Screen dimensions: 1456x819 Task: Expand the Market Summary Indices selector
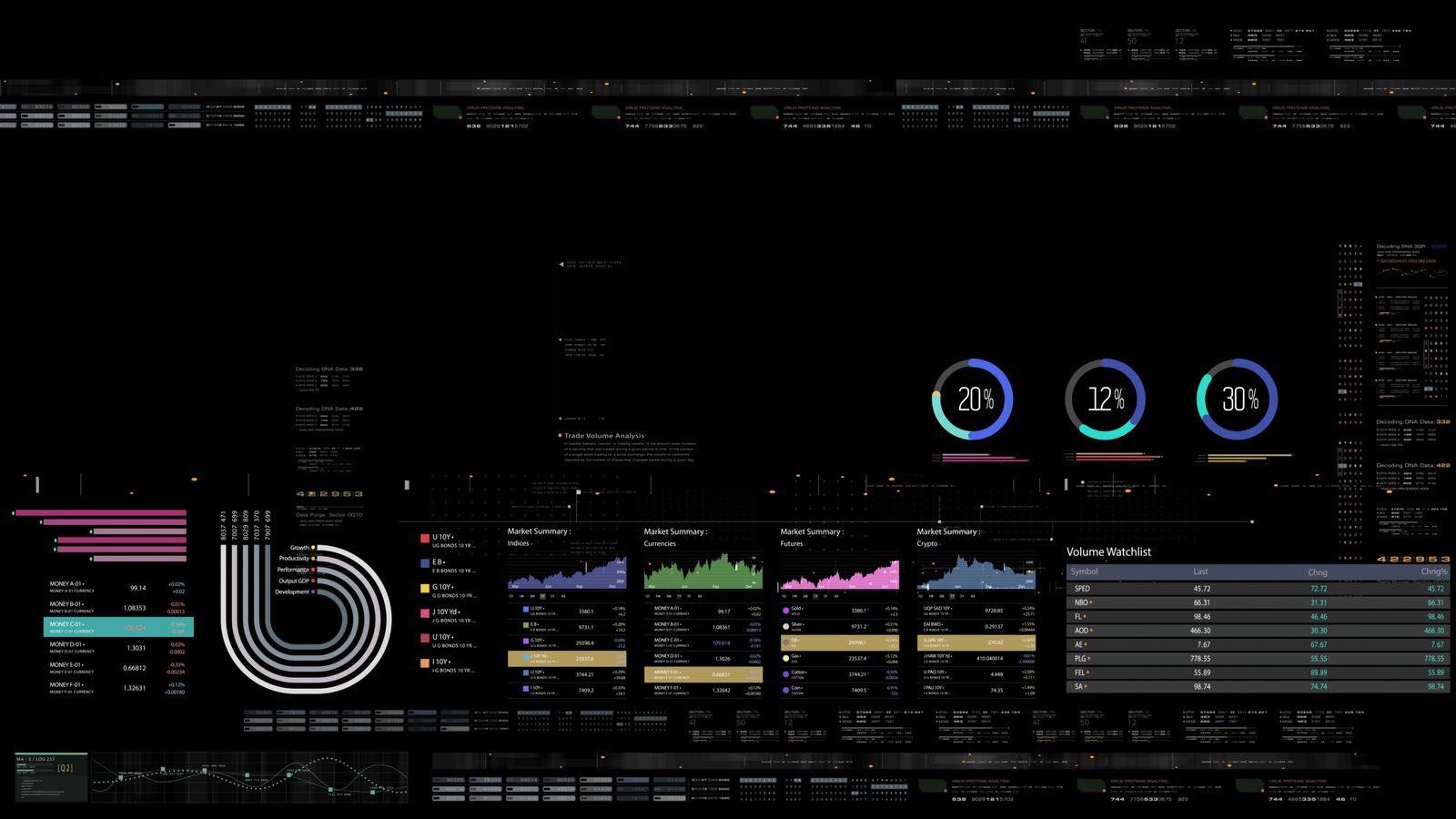[521, 544]
